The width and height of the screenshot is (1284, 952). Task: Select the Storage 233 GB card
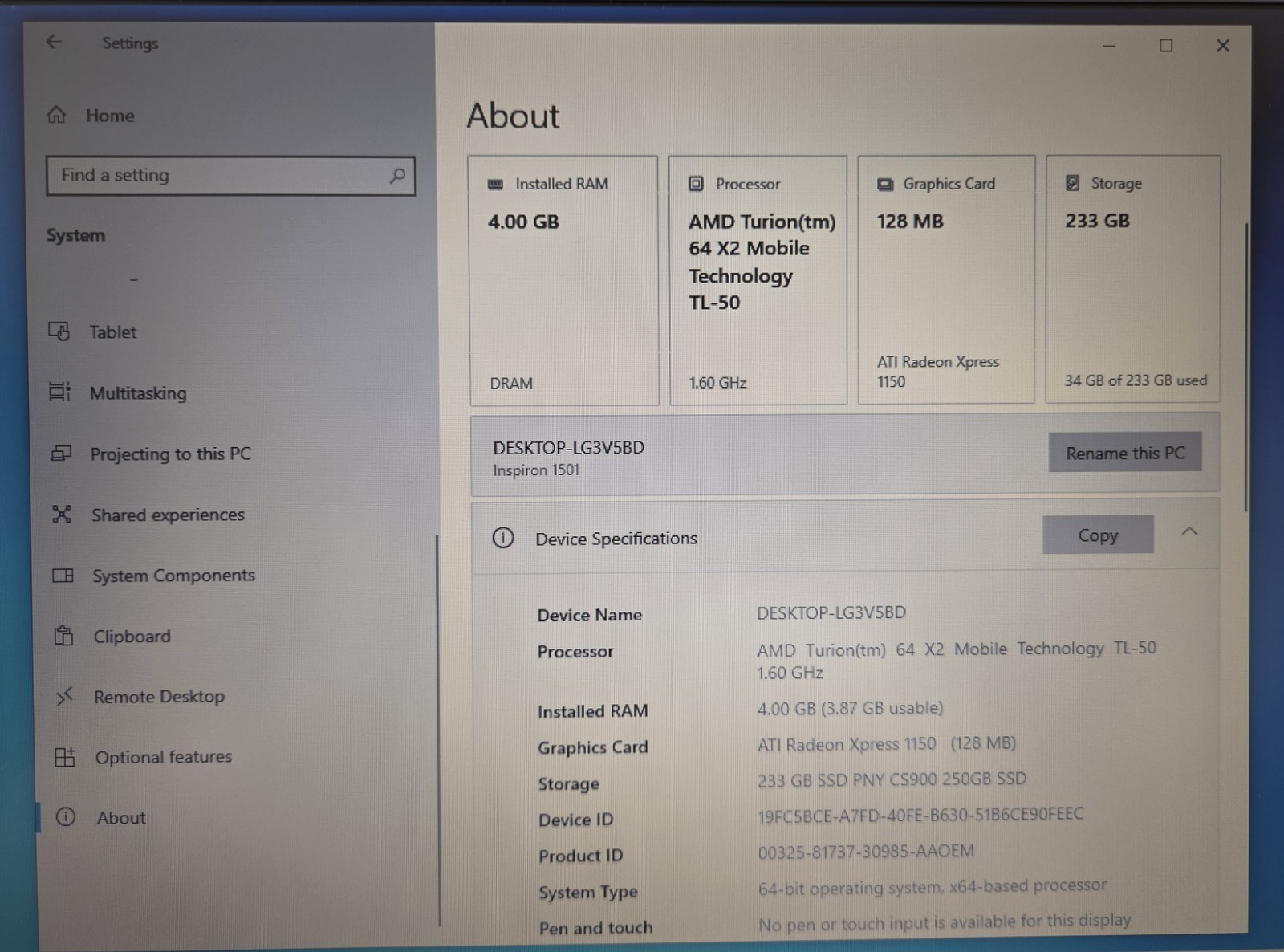1132,279
